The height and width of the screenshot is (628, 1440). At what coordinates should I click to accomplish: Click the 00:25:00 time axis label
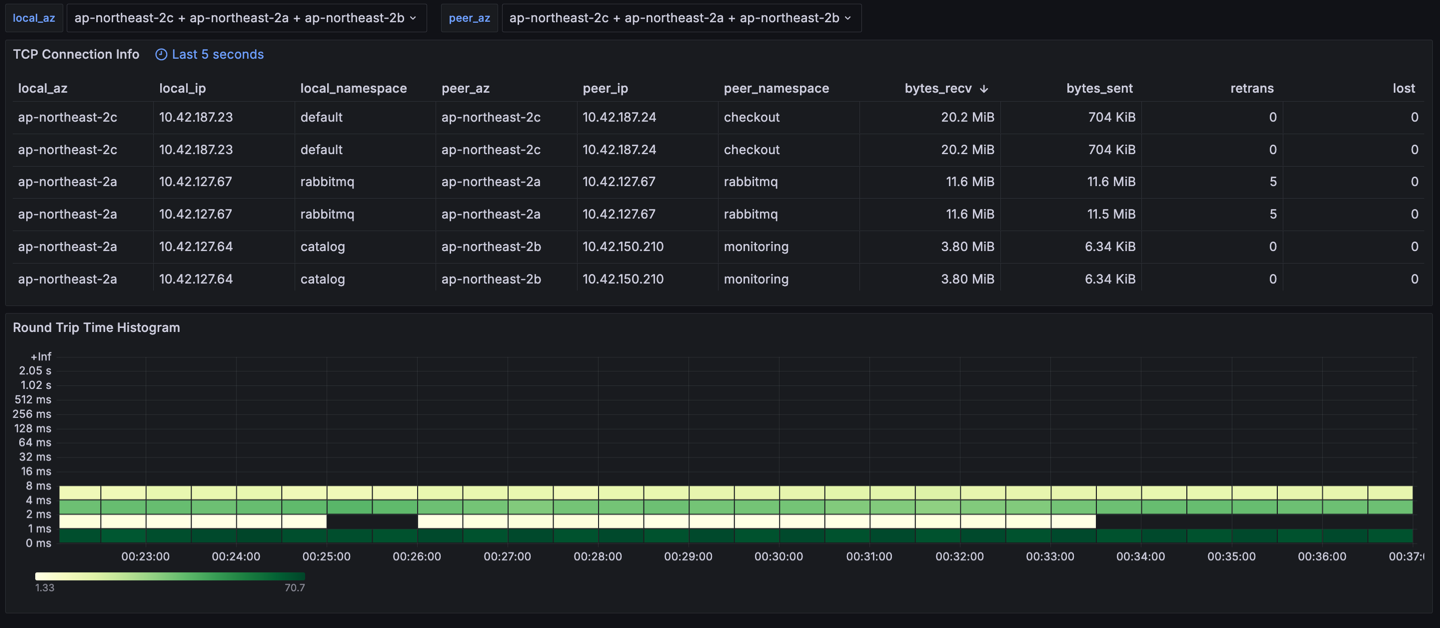pyautogui.click(x=326, y=557)
